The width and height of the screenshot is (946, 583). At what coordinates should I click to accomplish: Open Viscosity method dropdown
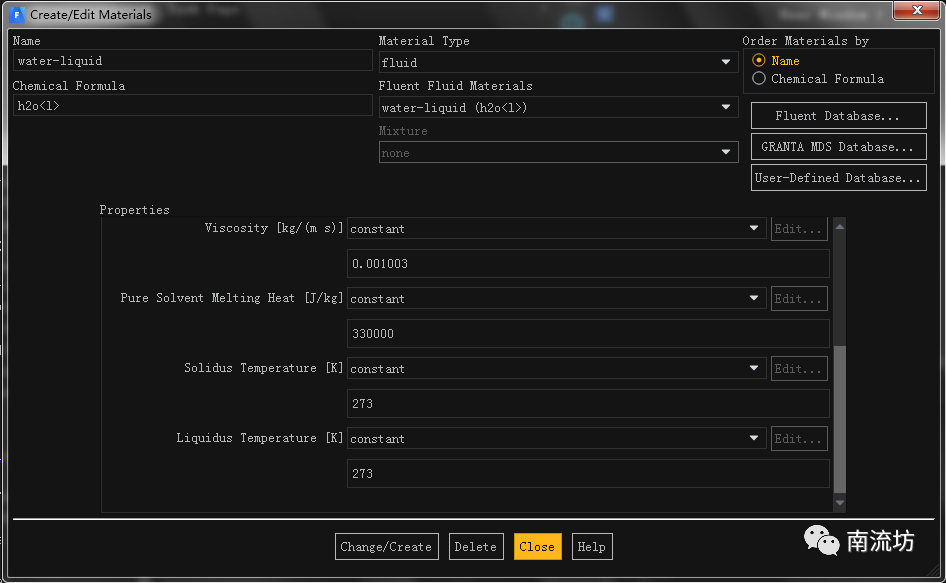(556, 228)
